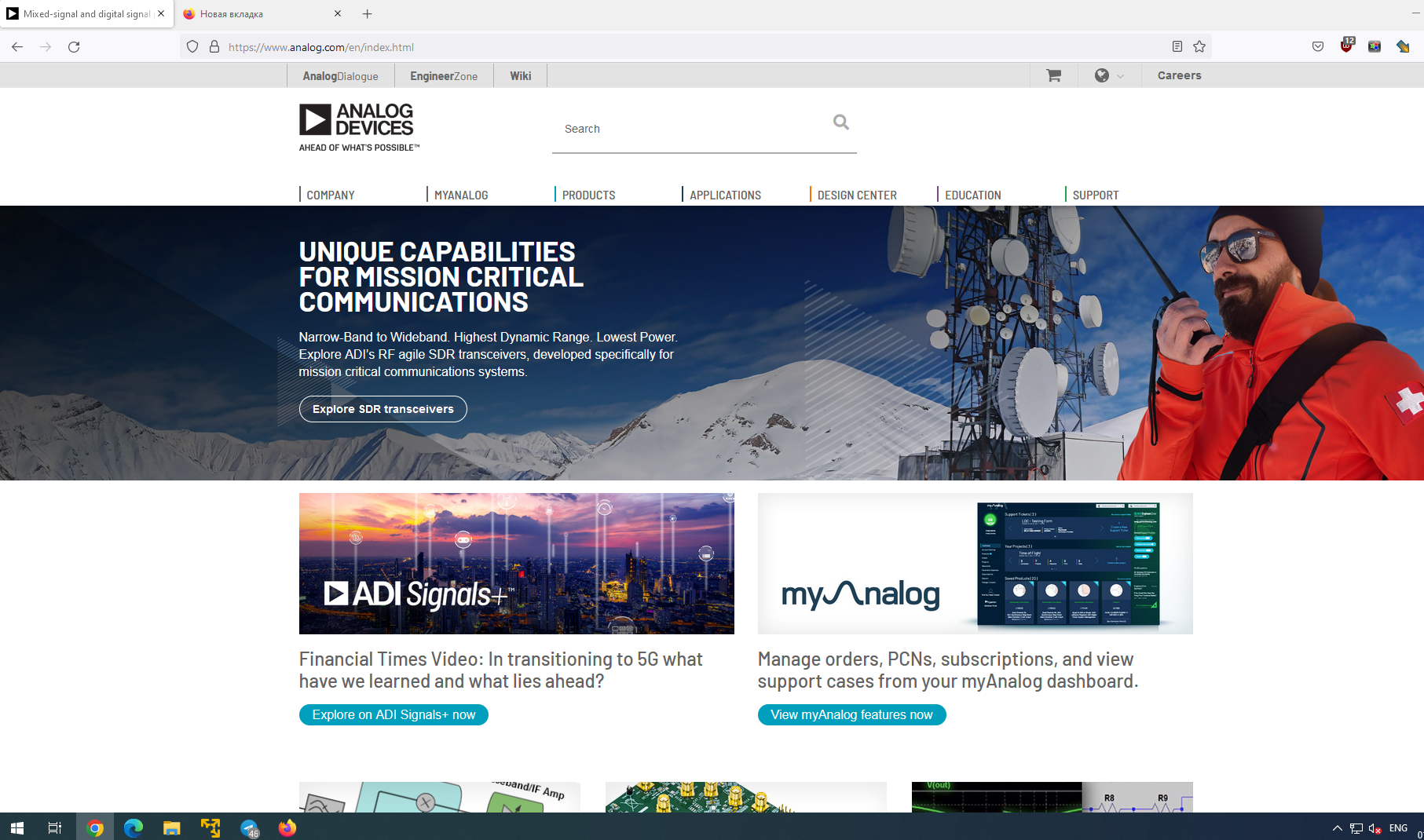Image resolution: width=1424 pixels, height=840 pixels.
Task: Open the uBlock extension icon with badge
Action: point(1347,46)
